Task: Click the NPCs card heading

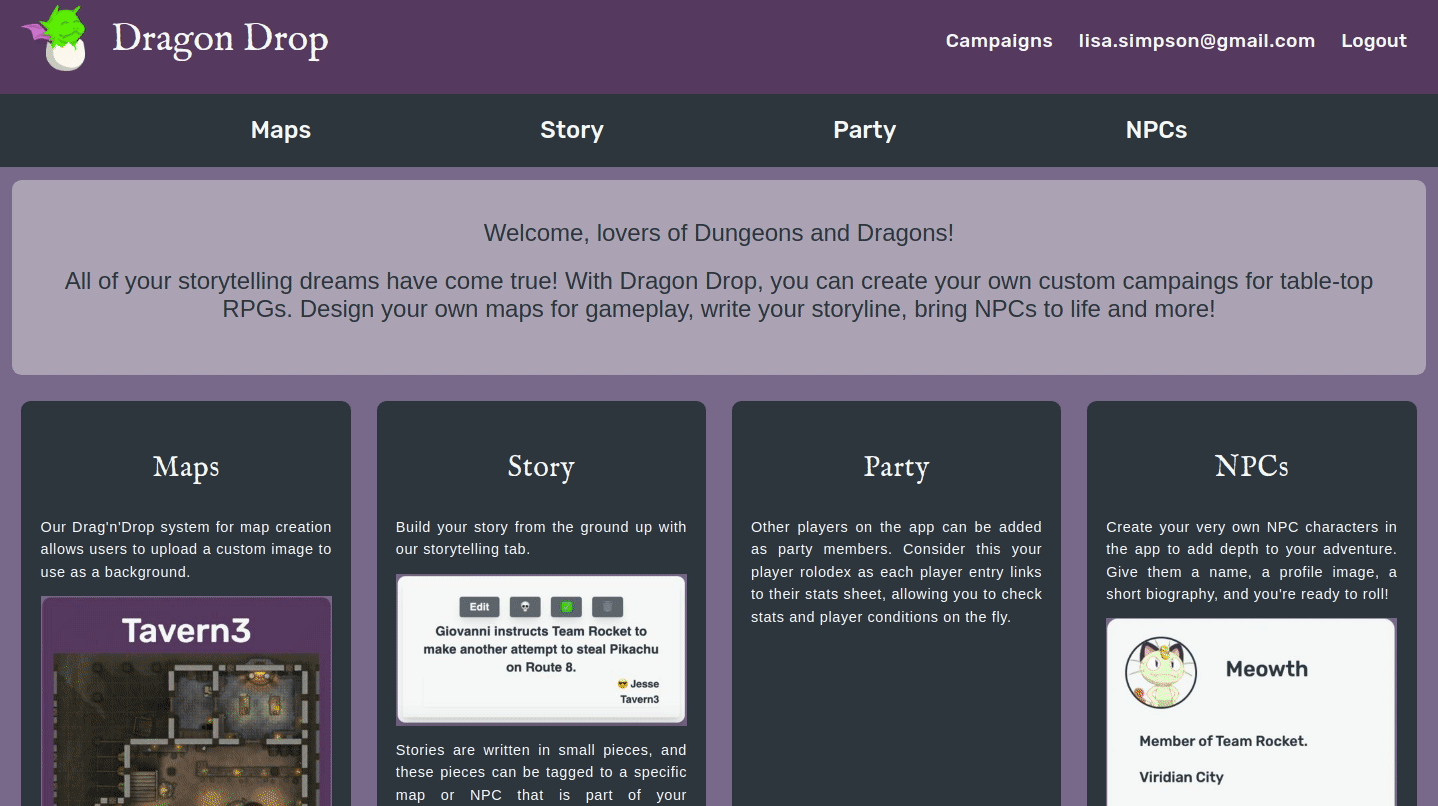Action: [x=1252, y=466]
